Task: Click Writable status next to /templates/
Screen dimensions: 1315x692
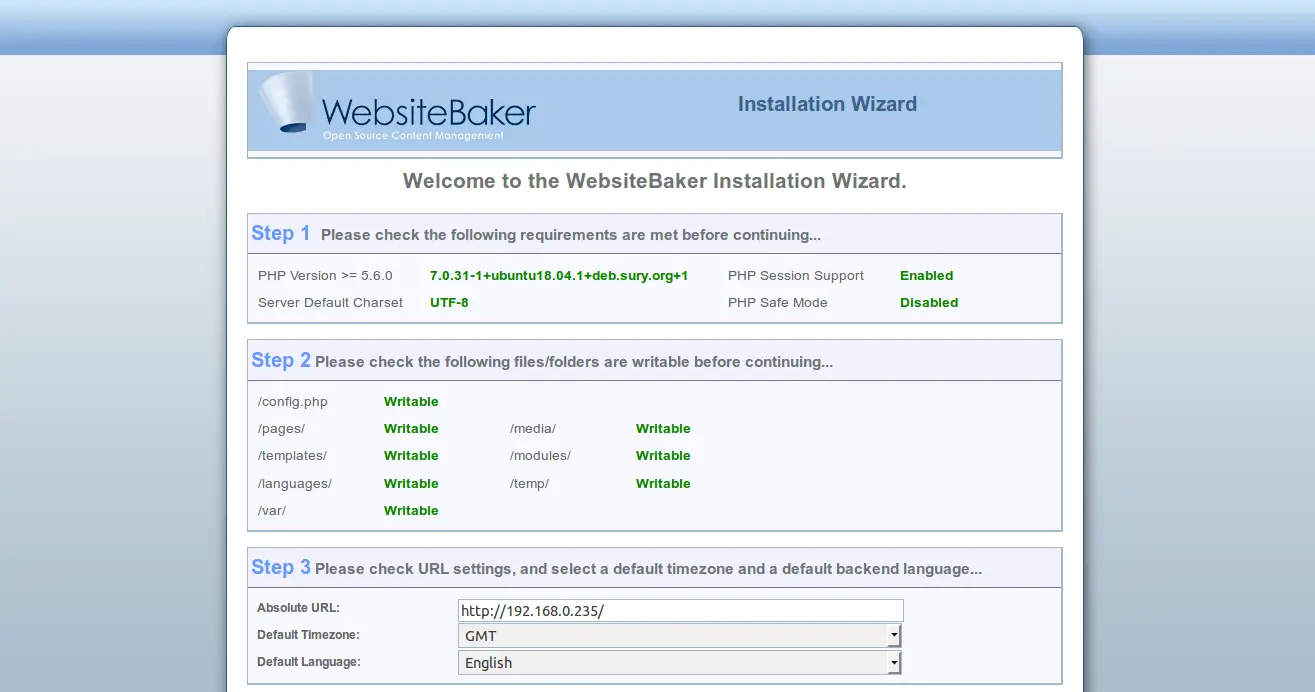Action: click(x=411, y=456)
